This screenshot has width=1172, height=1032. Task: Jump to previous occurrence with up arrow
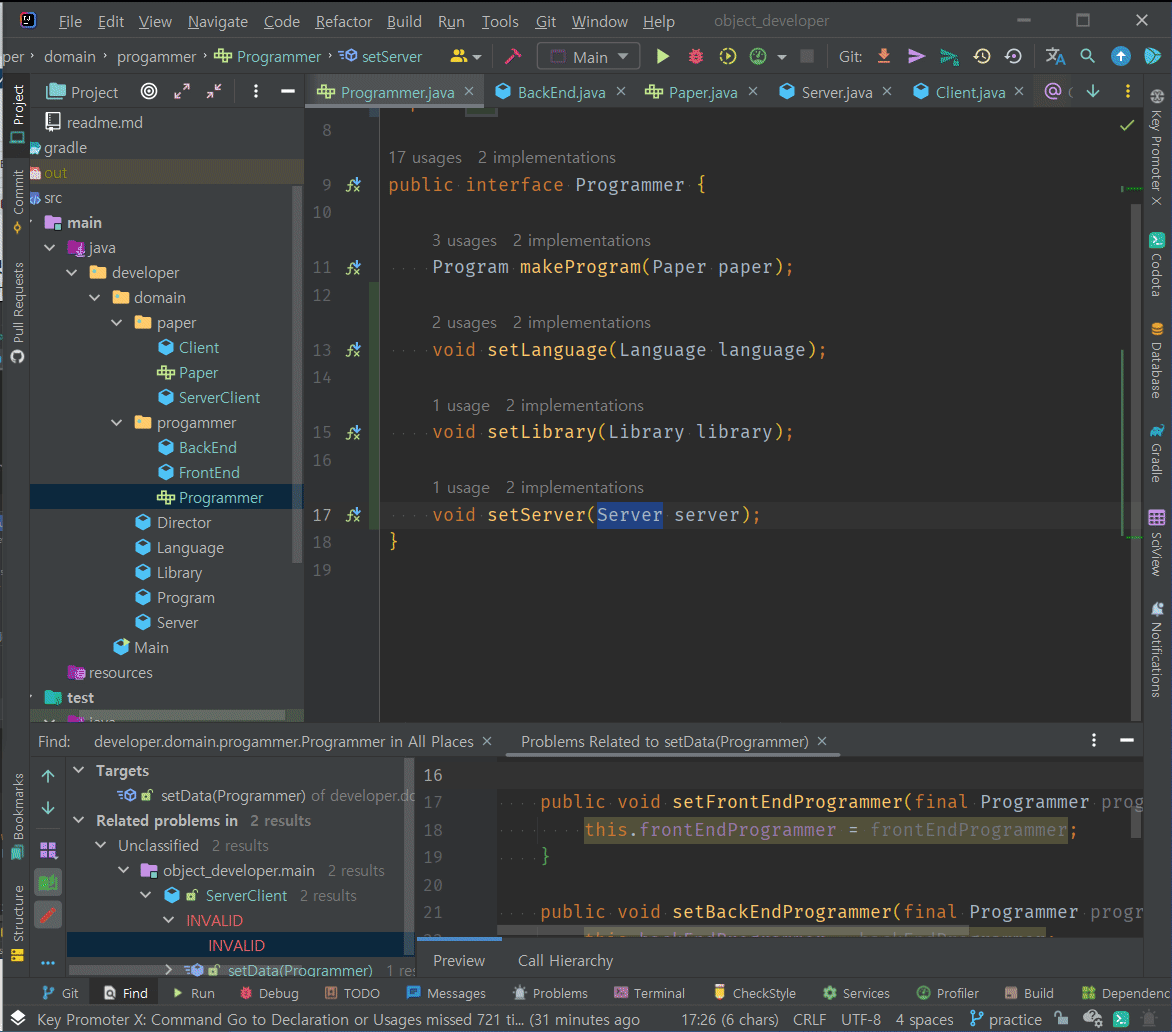[48, 776]
